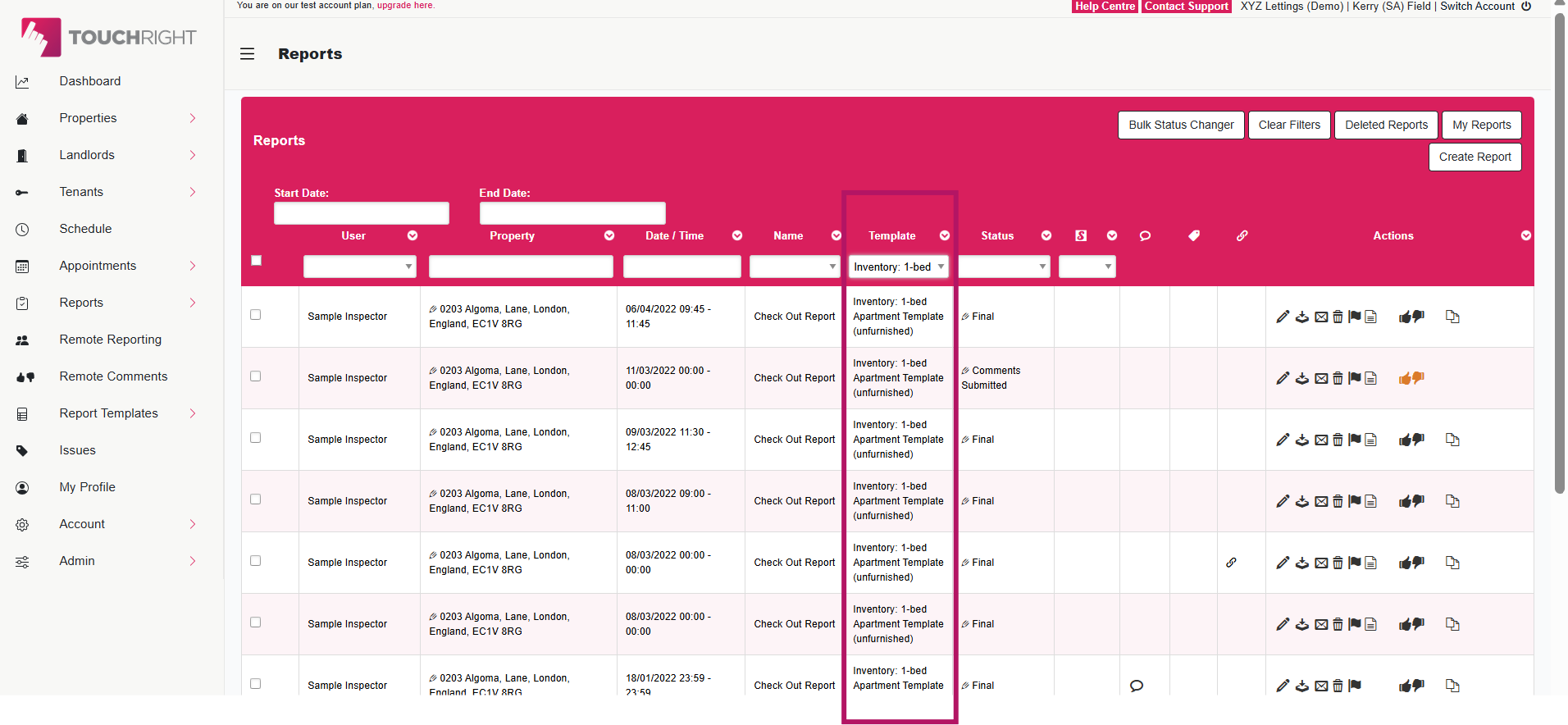
Task: Check the box for the first report row
Action: click(x=256, y=315)
